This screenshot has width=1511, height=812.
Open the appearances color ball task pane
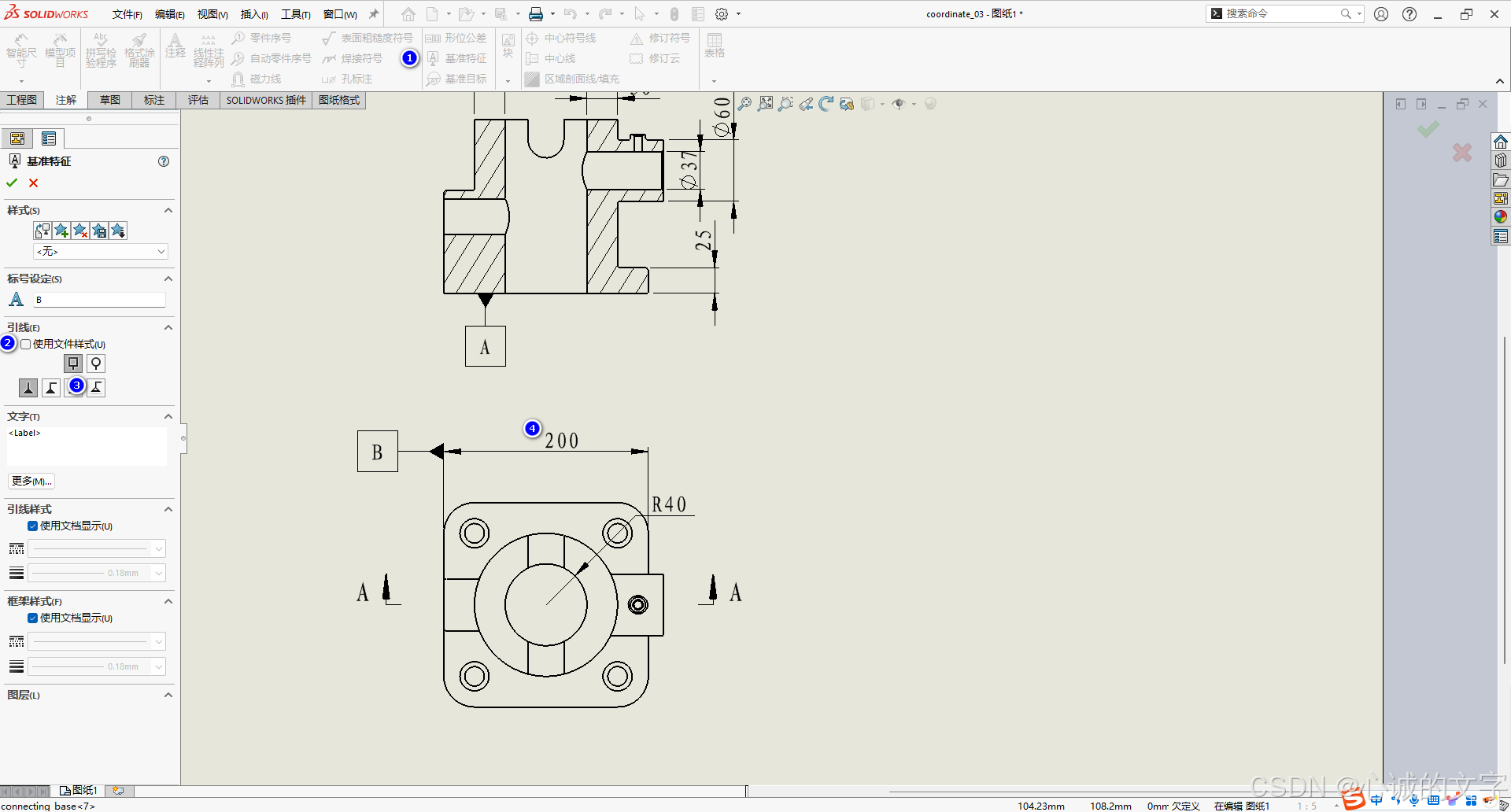point(1501,217)
